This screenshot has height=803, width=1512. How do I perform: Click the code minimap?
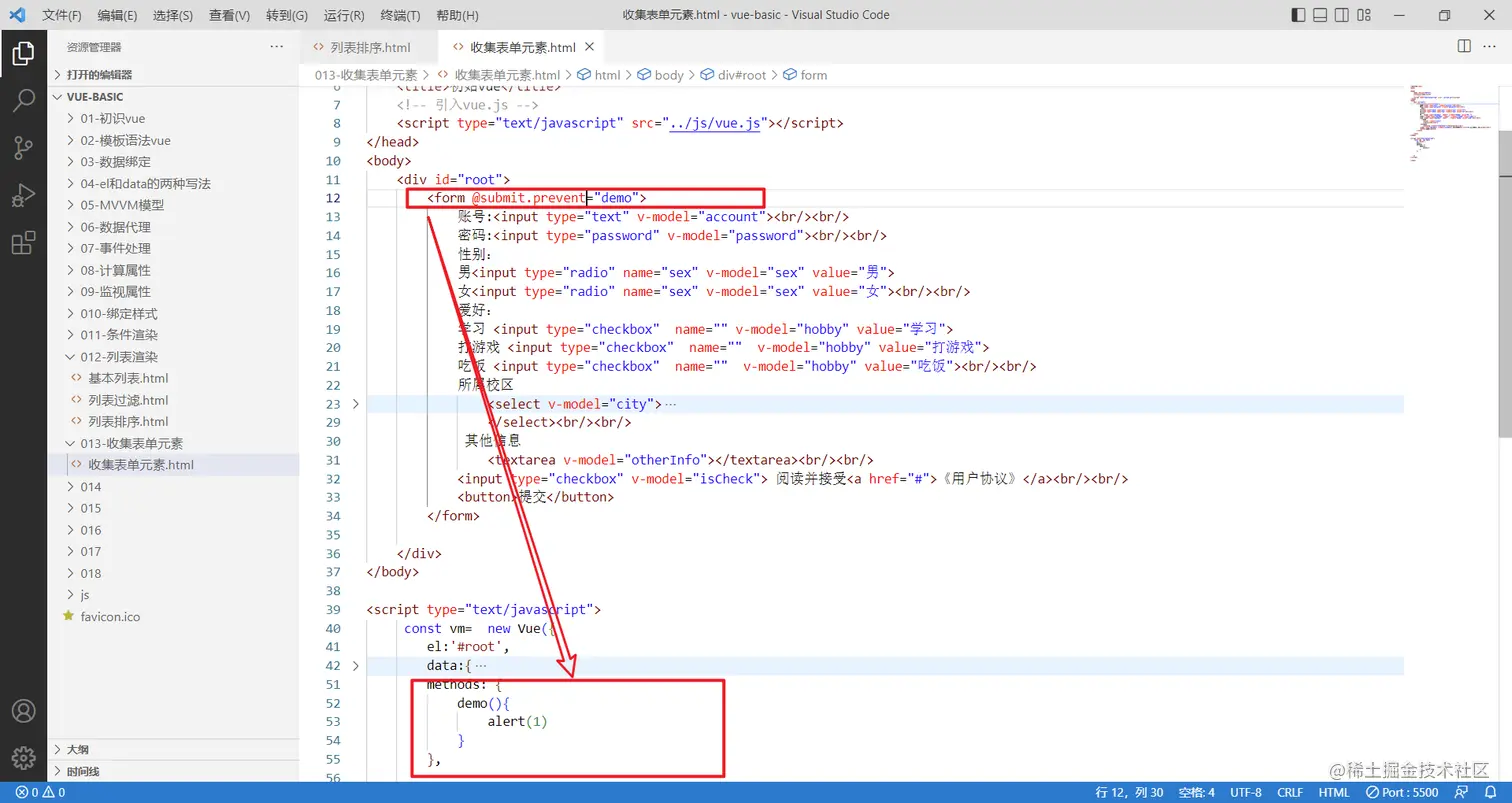click(x=1450, y=122)
